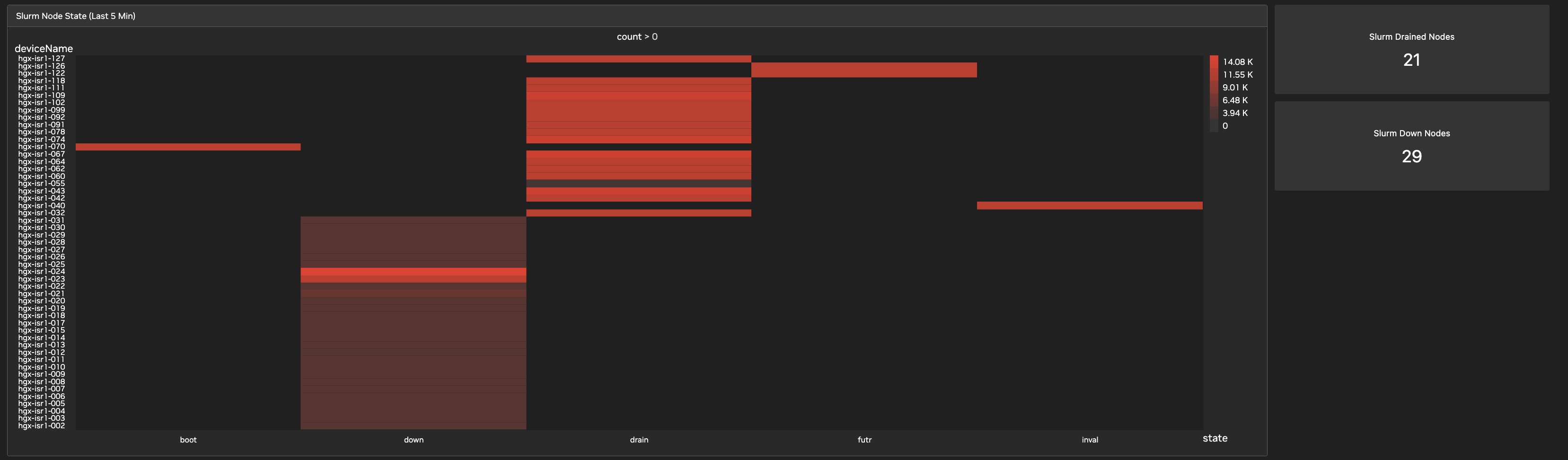Select the hgx-isr1-040 device label
The height and width of the screenshot is (460, 1568).
coord(41,206)
